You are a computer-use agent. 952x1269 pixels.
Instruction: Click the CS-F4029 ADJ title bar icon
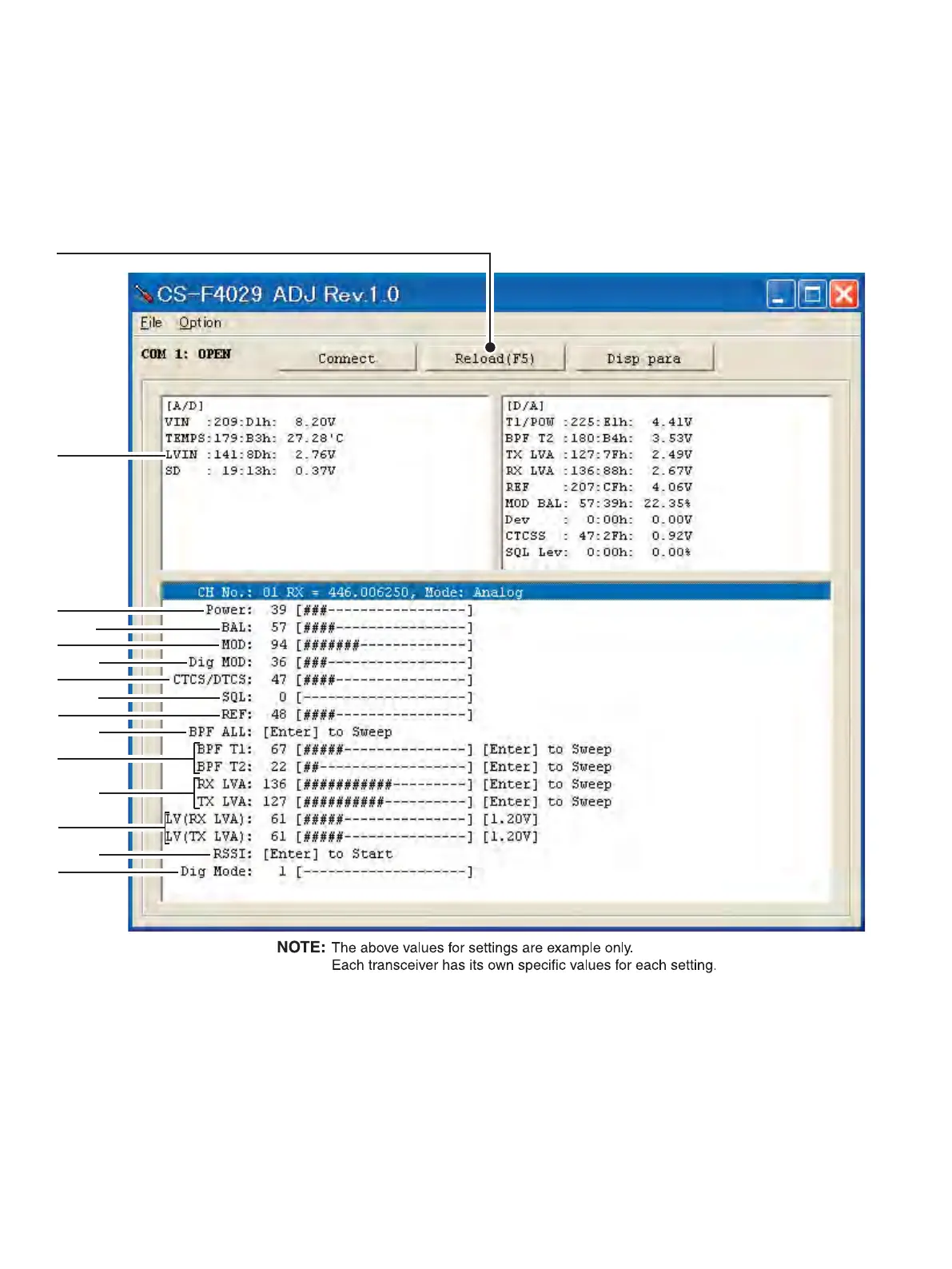coord(144,294)
